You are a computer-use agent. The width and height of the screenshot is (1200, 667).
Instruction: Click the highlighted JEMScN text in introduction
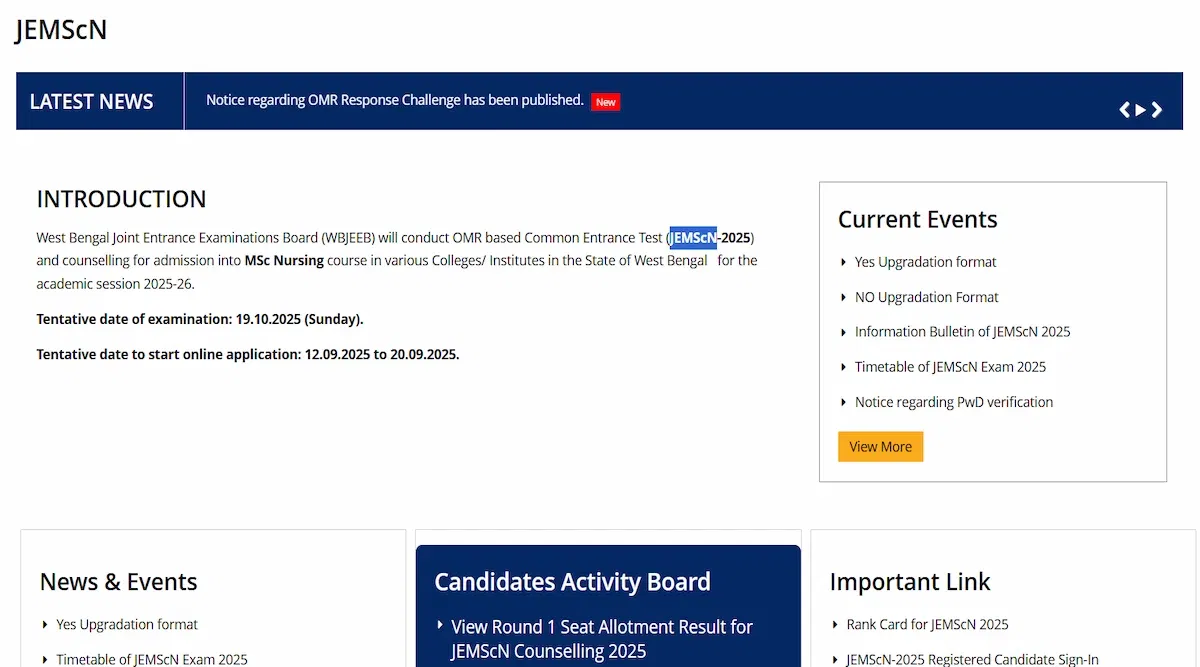tap(693, 238)
